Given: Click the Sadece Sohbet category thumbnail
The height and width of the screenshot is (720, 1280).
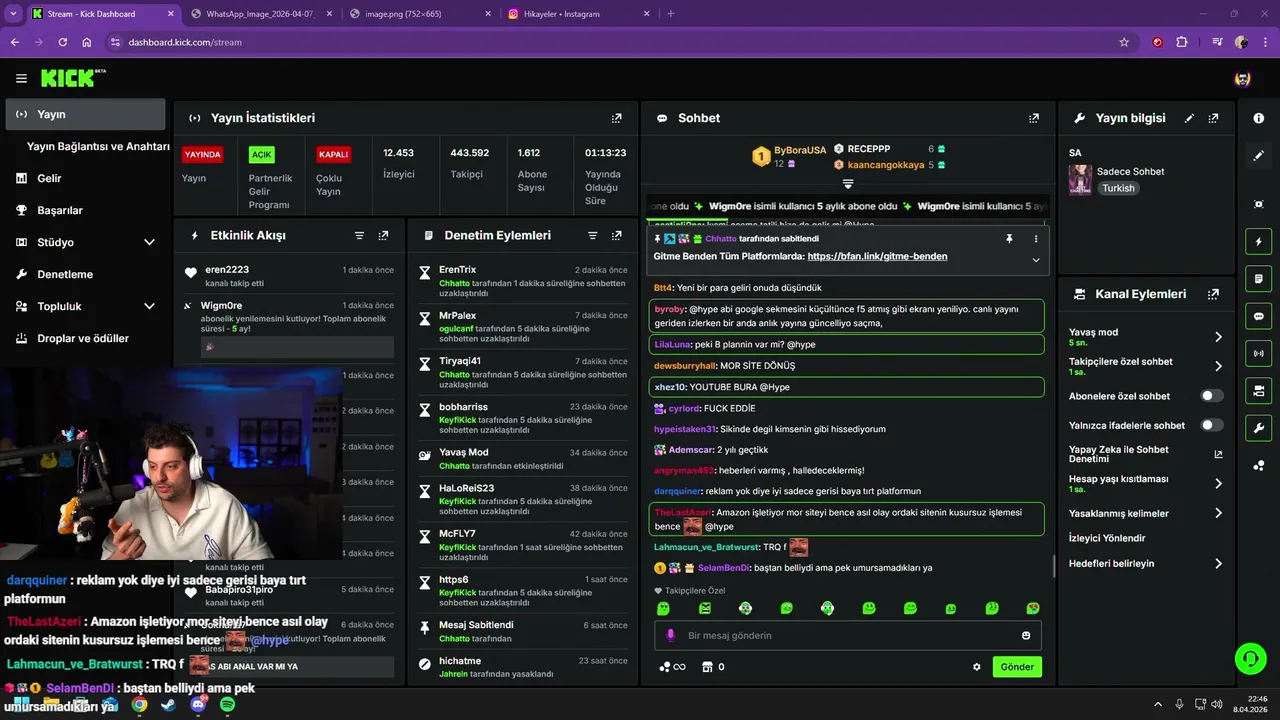Looking at the screenshot, I should 1080,179.
